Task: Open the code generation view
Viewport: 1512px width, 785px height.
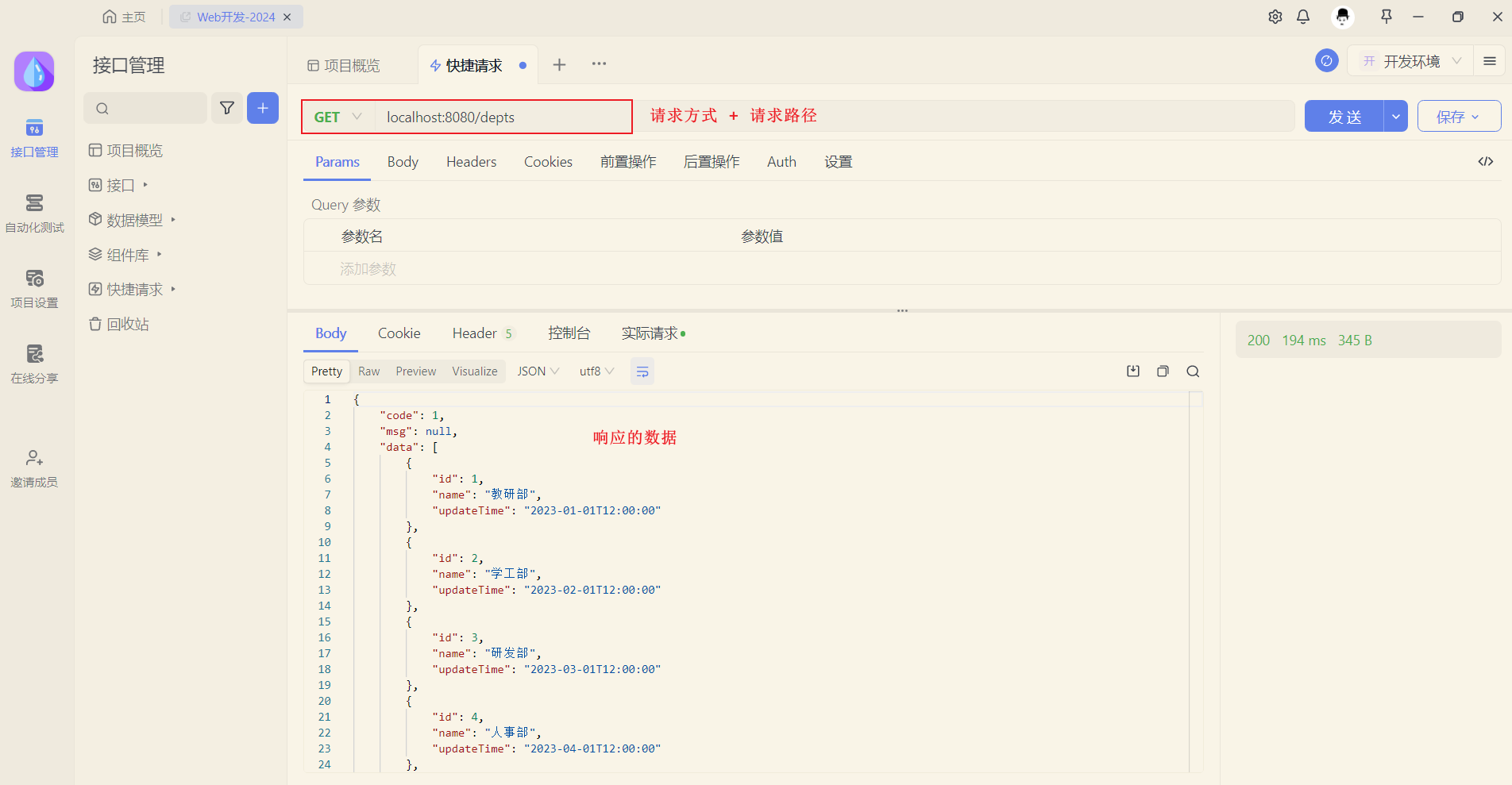Action: 1485,161
